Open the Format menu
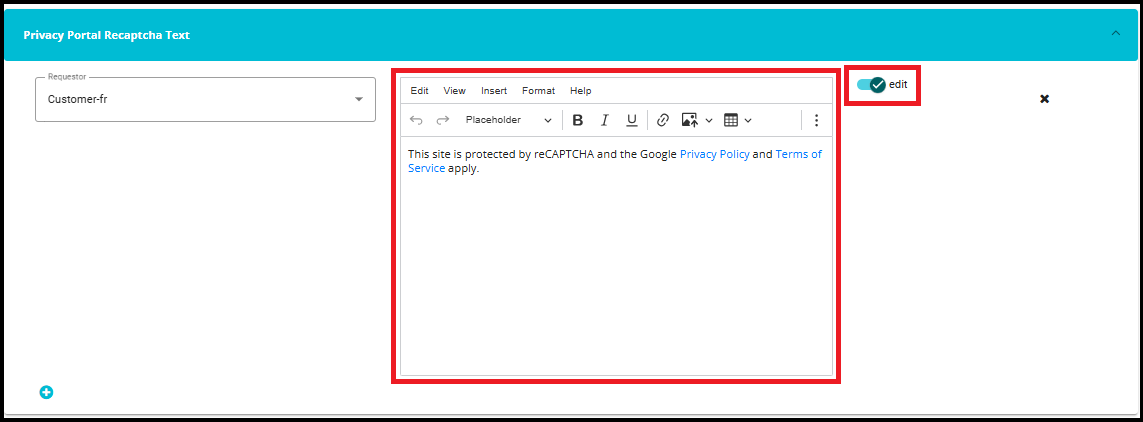The width and height of the screenshot is (1143, 422). (538, 91)
